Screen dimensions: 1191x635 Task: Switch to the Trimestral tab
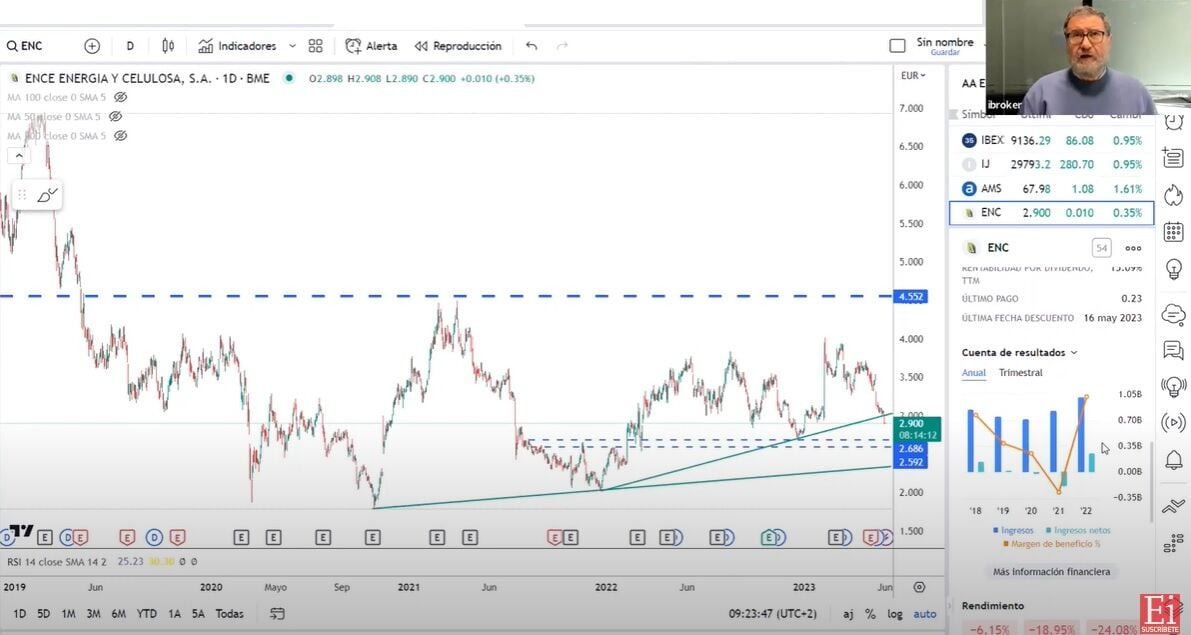1020,373
